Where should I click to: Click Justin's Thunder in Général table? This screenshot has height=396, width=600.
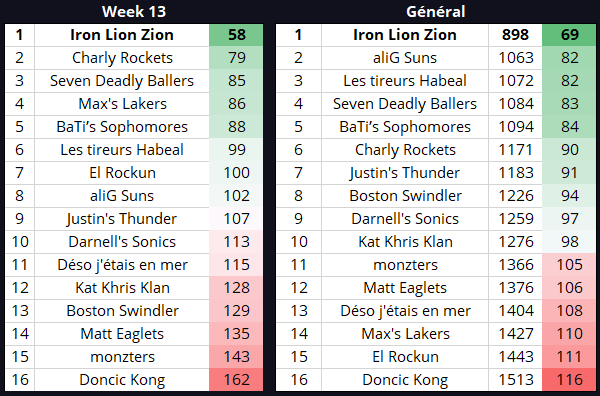tap(405, 173)
